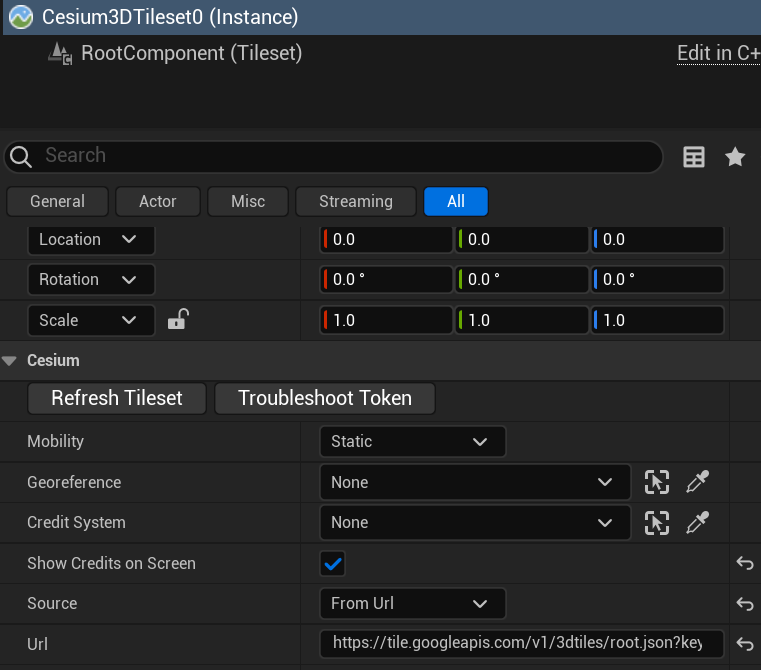Open the Location type dropdown

[x=91, y=239]
